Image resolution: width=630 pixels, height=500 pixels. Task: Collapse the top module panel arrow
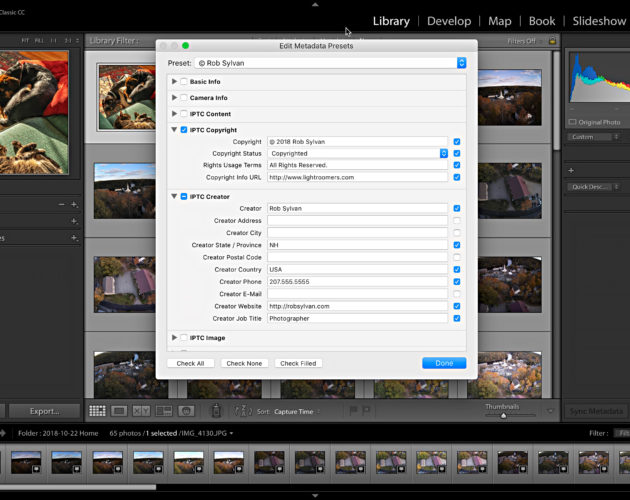tap(315, 4)
